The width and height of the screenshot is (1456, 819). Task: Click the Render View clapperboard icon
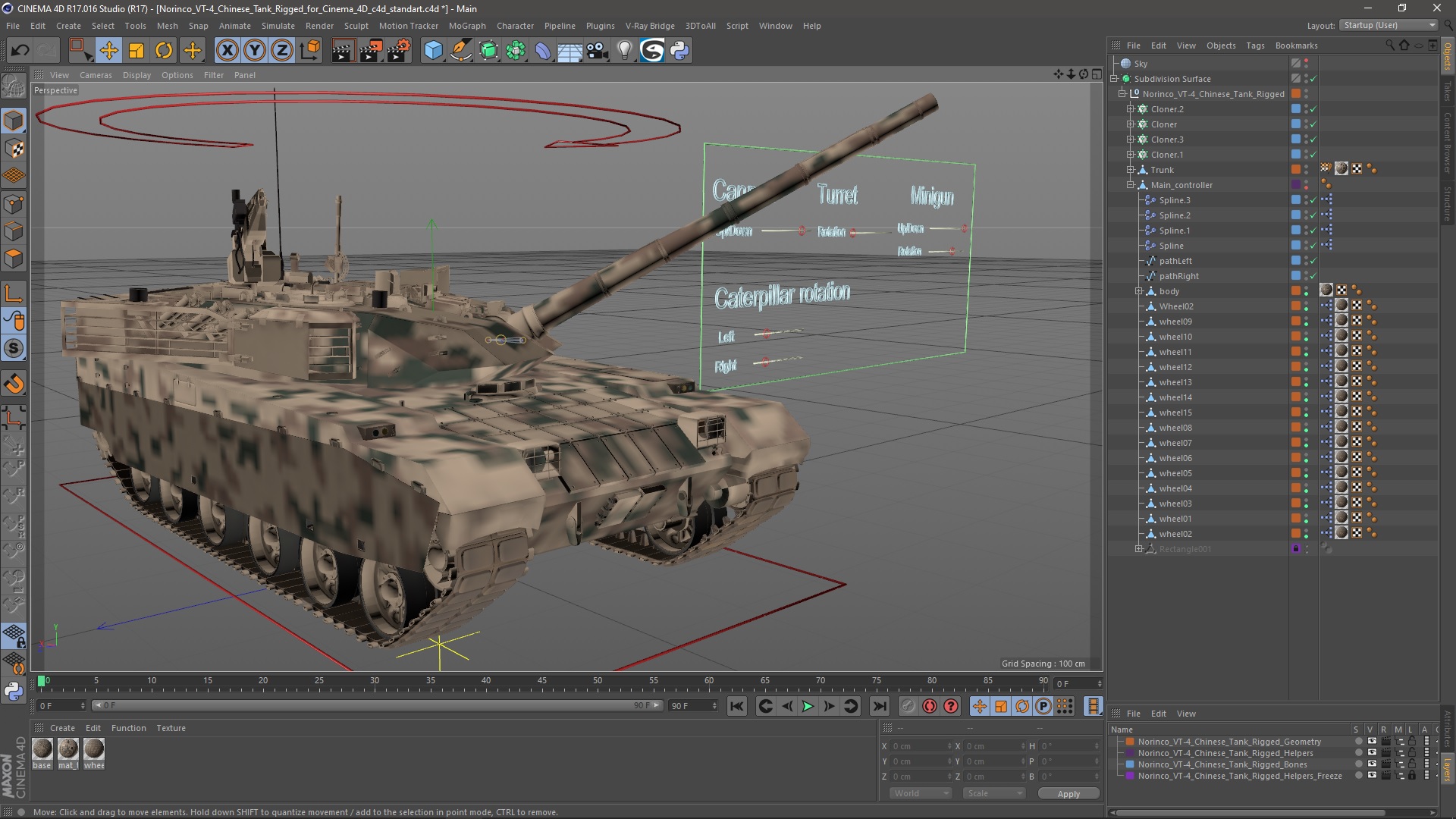point(343,51)
